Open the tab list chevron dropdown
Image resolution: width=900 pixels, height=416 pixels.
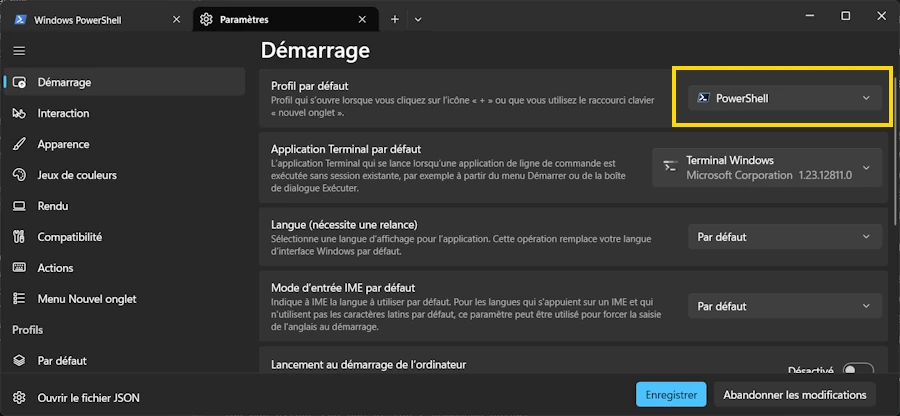pos(418,19)
